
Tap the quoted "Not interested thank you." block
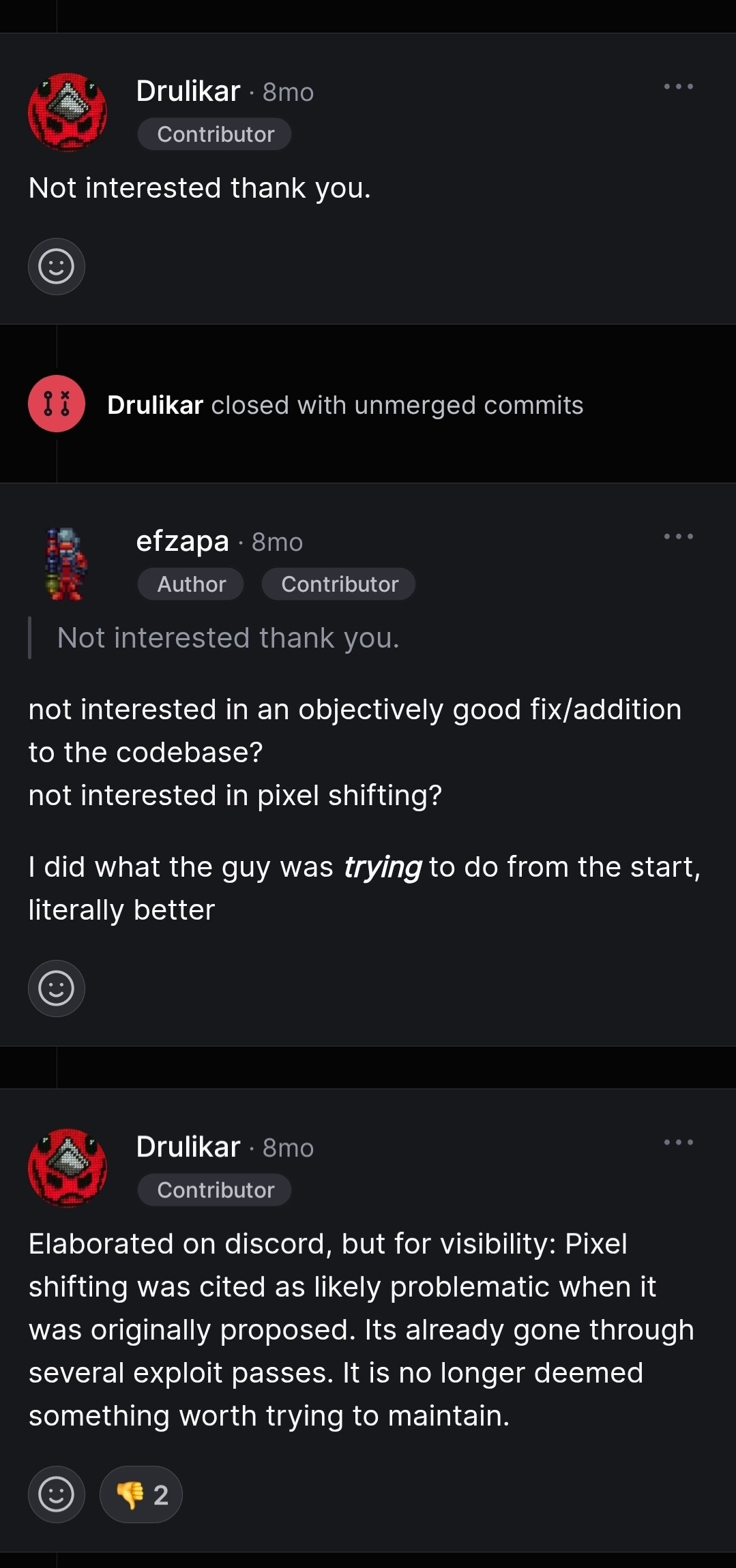tap(228, 638)
